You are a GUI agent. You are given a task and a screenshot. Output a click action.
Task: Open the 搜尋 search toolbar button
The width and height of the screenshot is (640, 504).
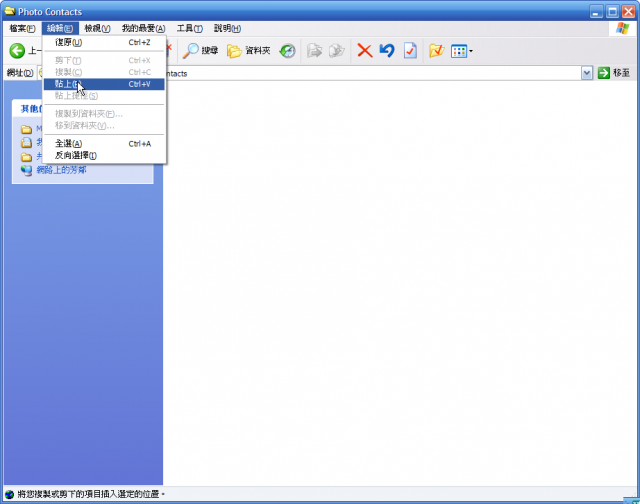(200, 51)
